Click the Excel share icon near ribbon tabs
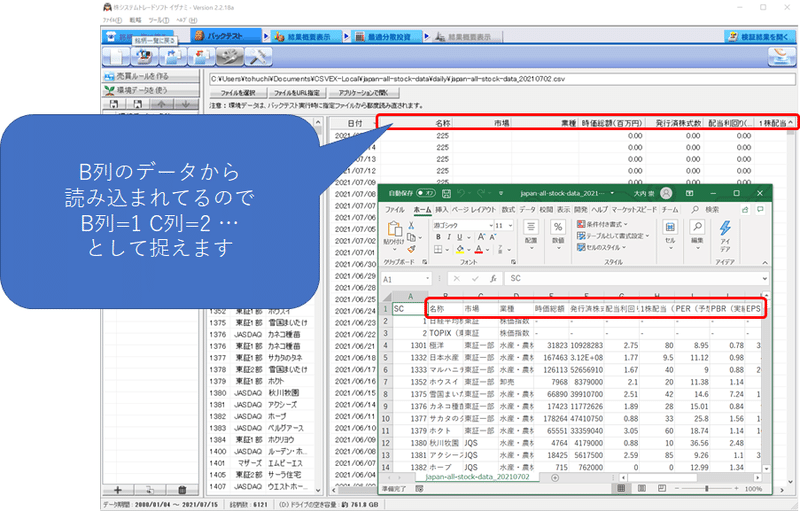 (745, 210)
